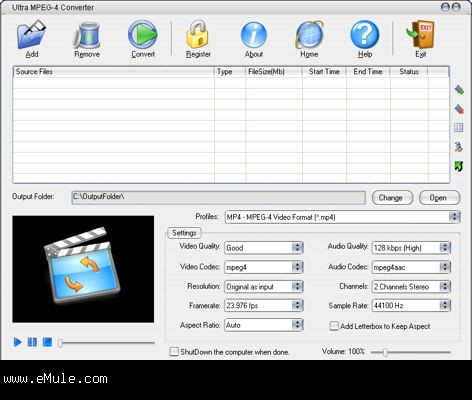Click the grid icon beside the file list

click(459, 128)
